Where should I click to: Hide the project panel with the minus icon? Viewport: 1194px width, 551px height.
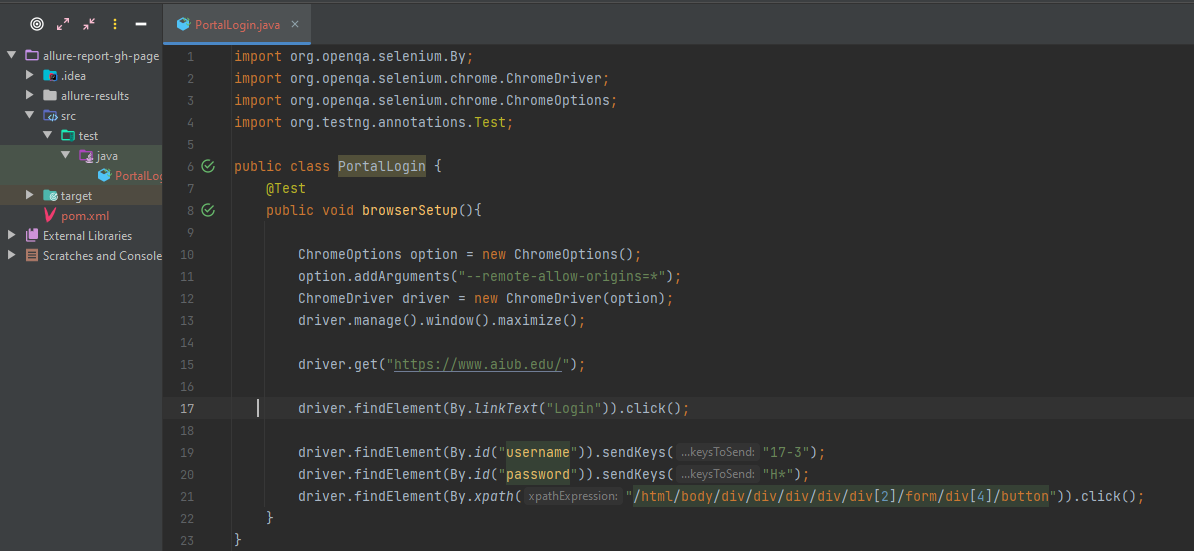click(x=141, y=24)
